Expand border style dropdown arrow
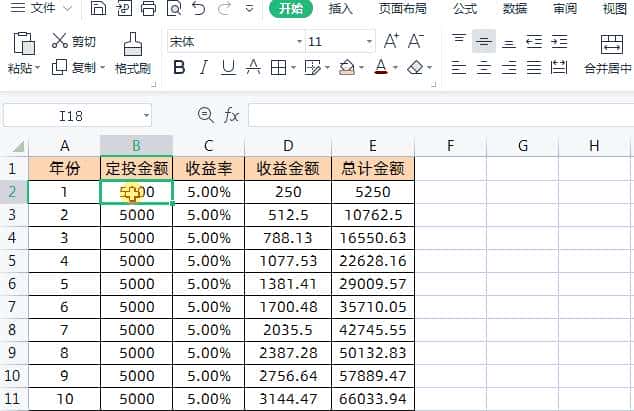 (x=293, y=68)
